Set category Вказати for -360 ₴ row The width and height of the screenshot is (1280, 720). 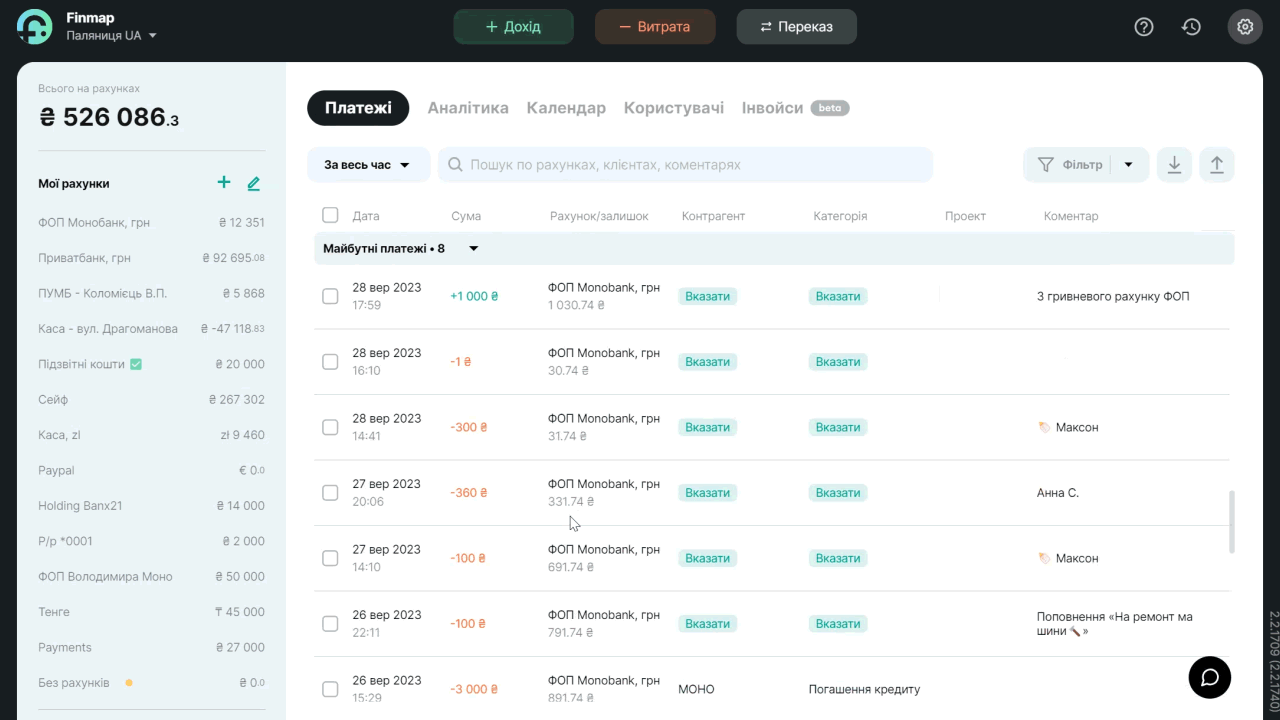click(x=838, y=493)
